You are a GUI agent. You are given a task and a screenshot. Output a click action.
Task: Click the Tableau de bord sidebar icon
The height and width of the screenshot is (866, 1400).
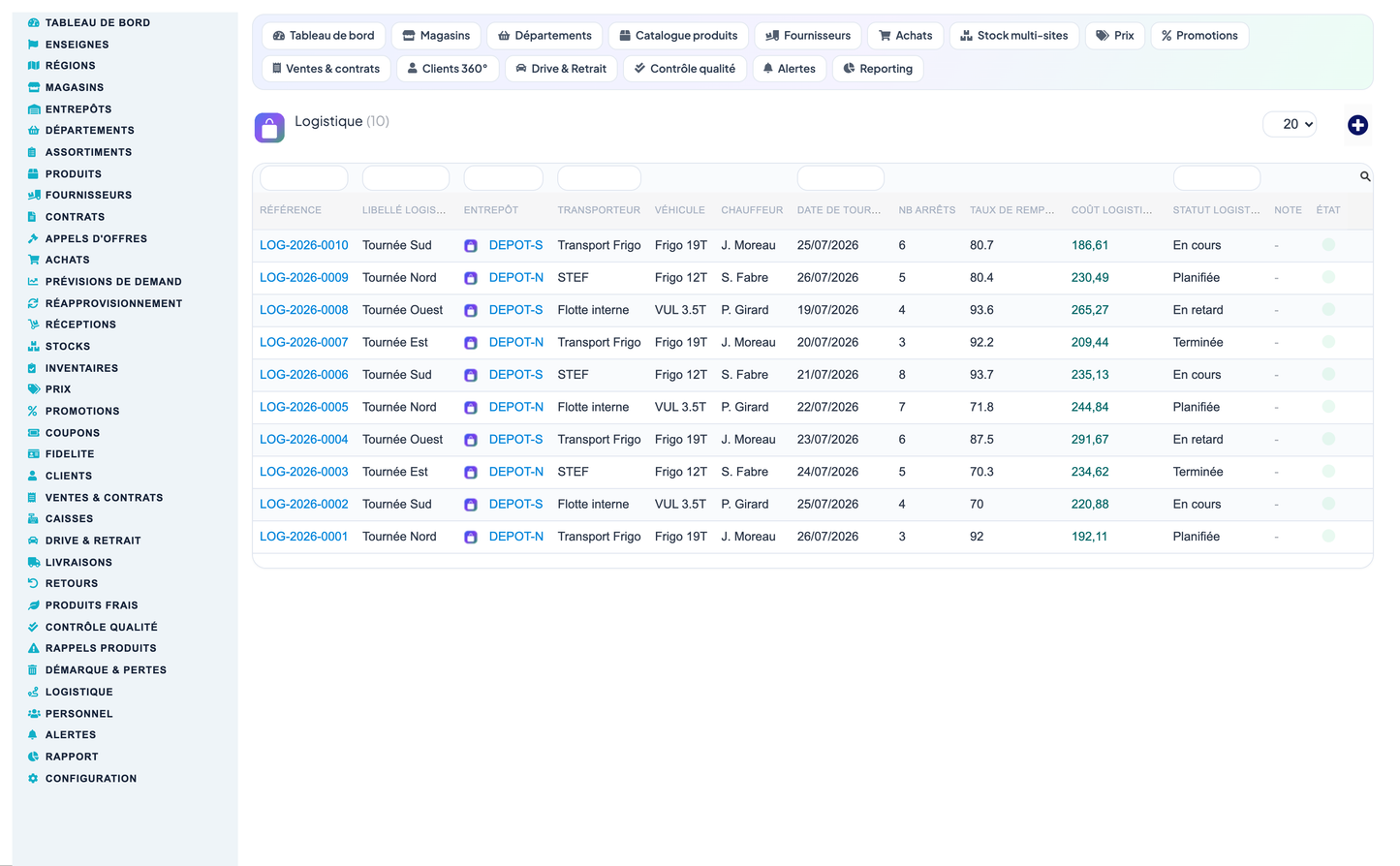tap(34, 22)
